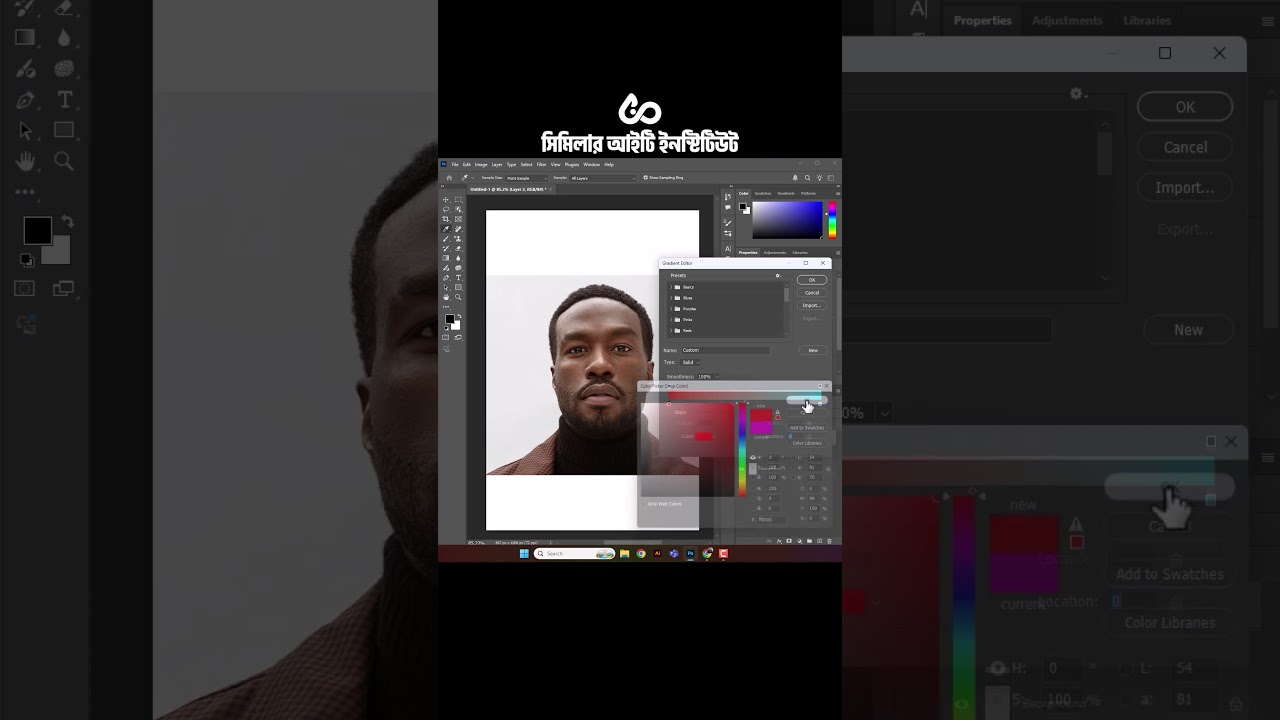Switch to the Gradients tab
Screen dimensions: 1280x720
point(786,194)
